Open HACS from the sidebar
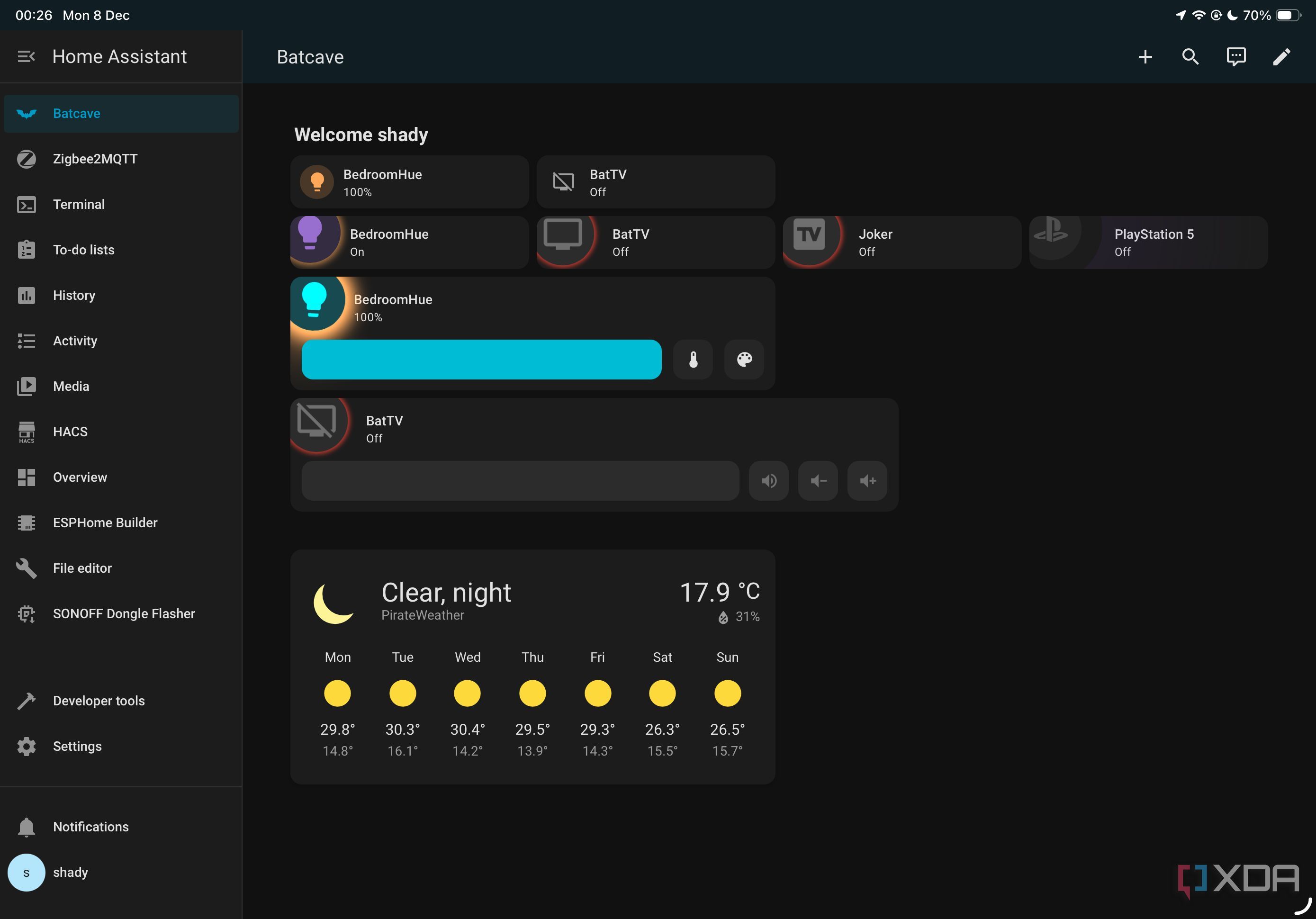The width and height of the screenshot is (1316, 919). [x=121, y=432]
